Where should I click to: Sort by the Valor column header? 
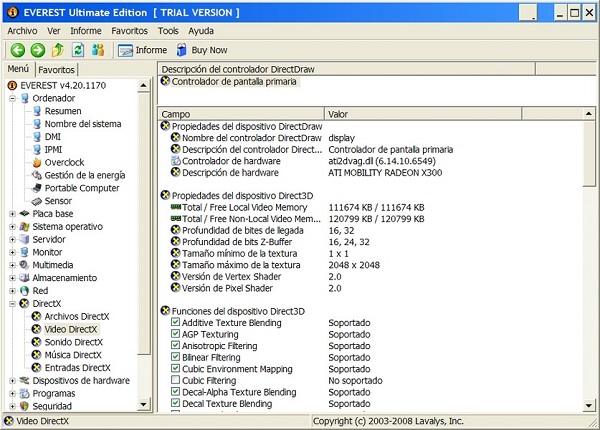point(423,114)
